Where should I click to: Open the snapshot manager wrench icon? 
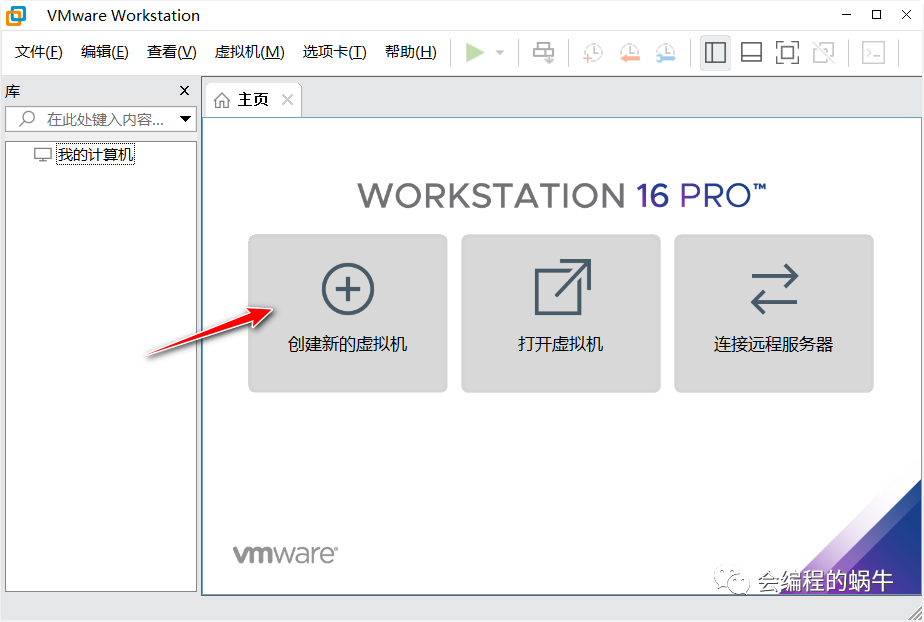(x=666, y=52)
